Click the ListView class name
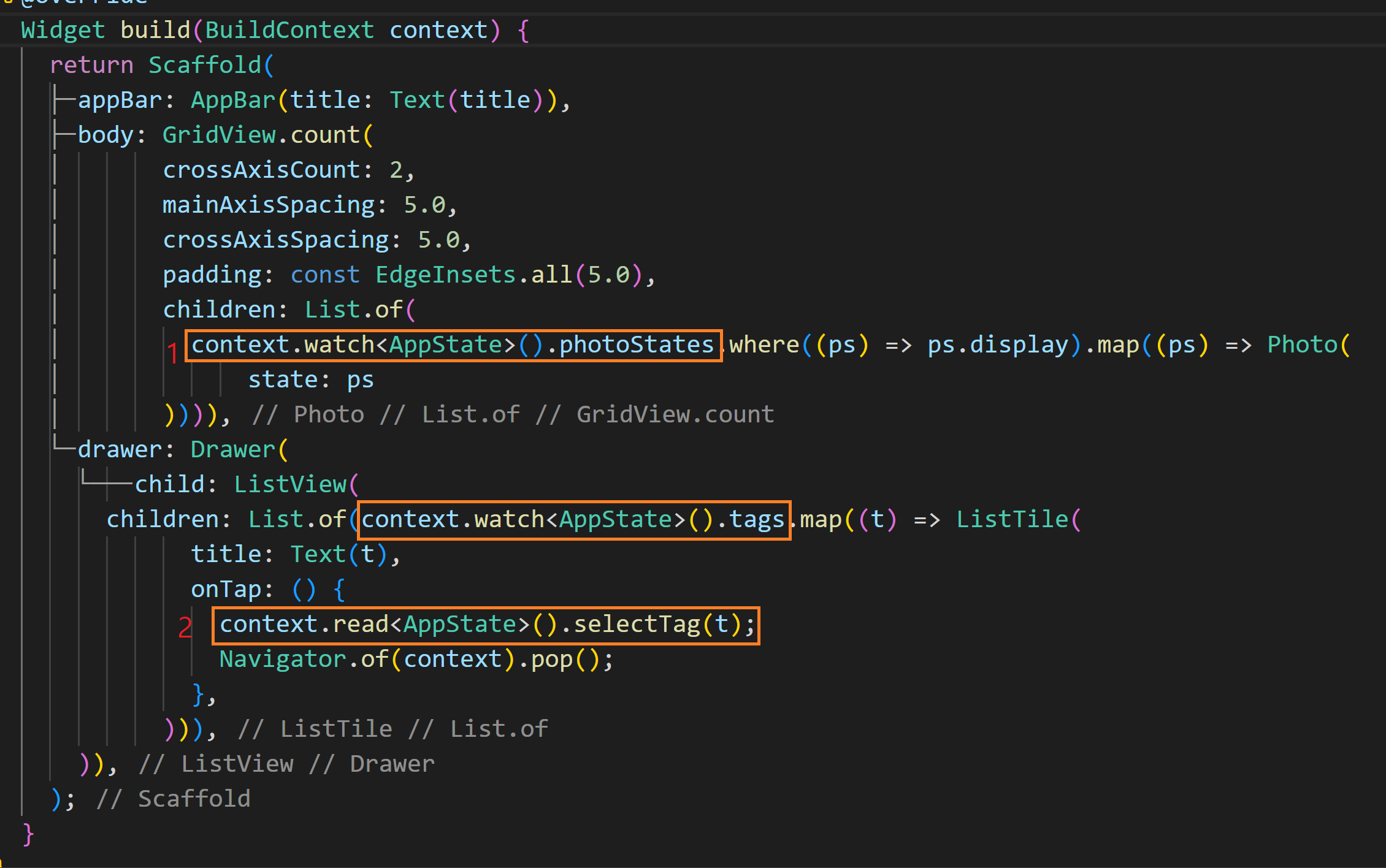The height and width of the screenshot is (868, 1386). pyautogui.click(x=289, y=484)
